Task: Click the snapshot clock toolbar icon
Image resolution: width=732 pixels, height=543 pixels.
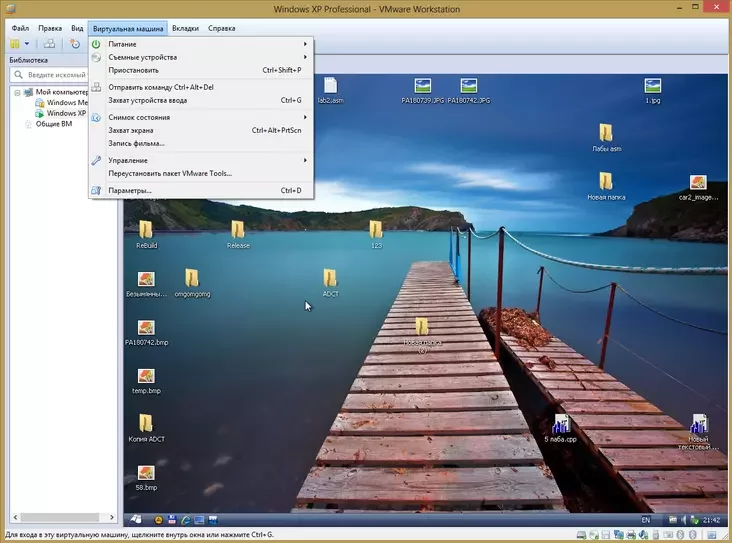Action: coord(74,44)
